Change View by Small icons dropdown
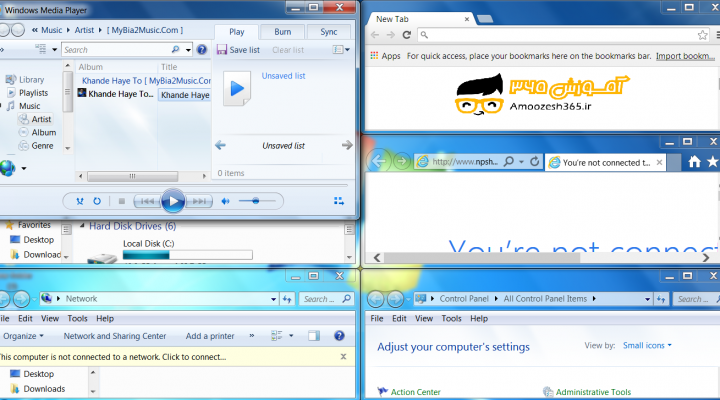720x400 pixels. (647, 345)
